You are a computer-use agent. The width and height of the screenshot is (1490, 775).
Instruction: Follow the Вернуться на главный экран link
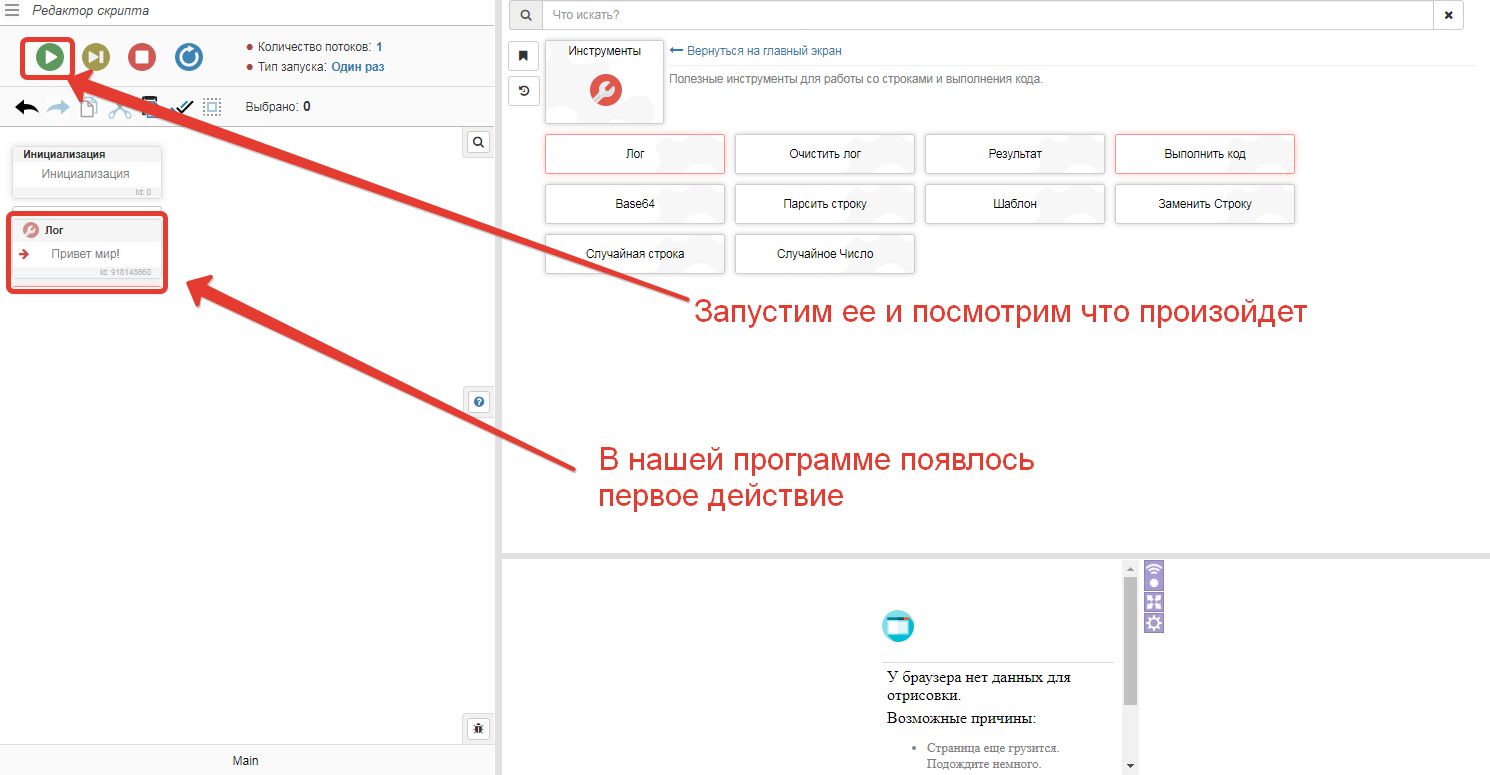pyautogui.click(x=763, y=51)
